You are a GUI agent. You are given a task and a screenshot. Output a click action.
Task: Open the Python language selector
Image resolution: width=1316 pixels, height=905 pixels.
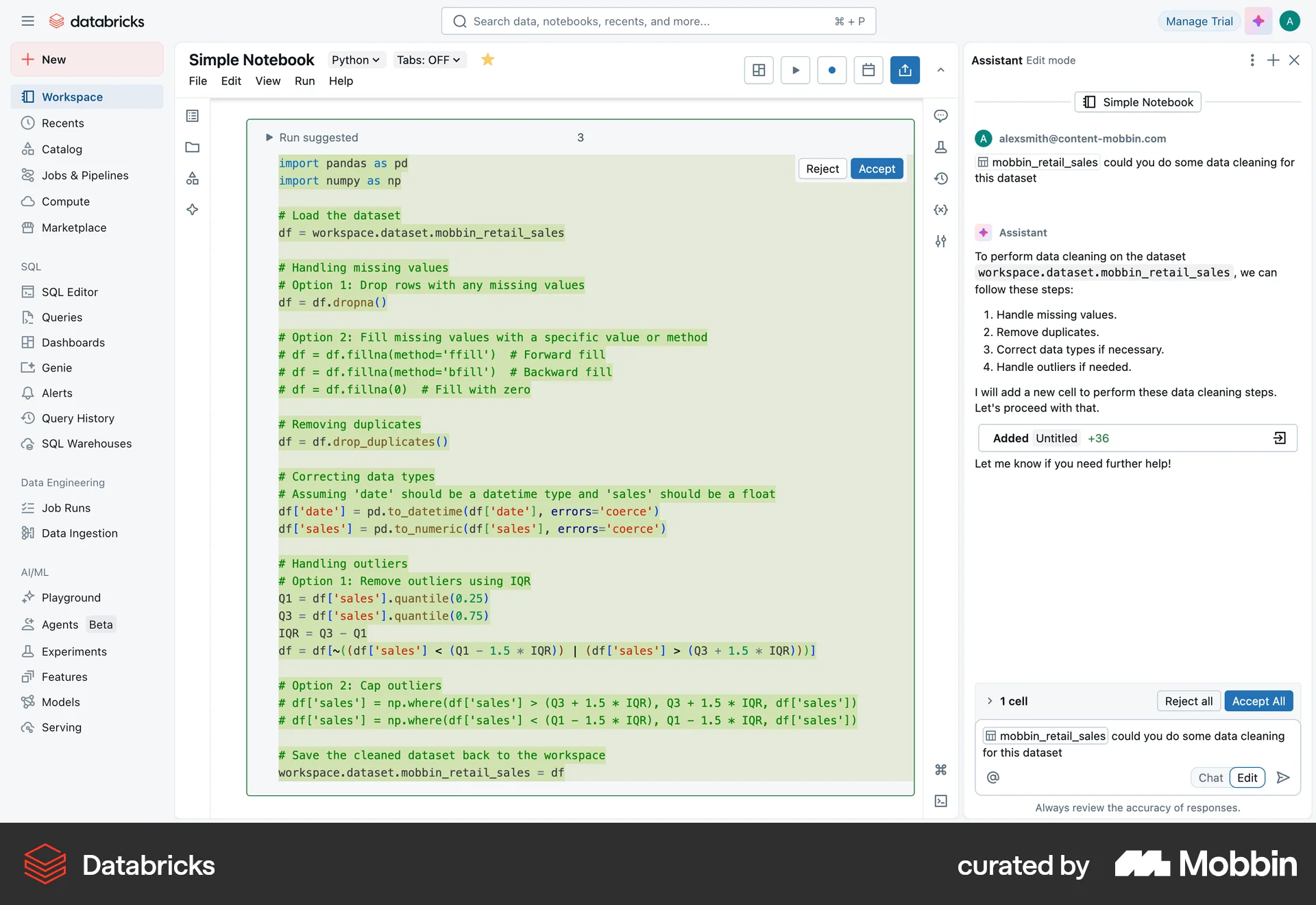tap(355, 60)
